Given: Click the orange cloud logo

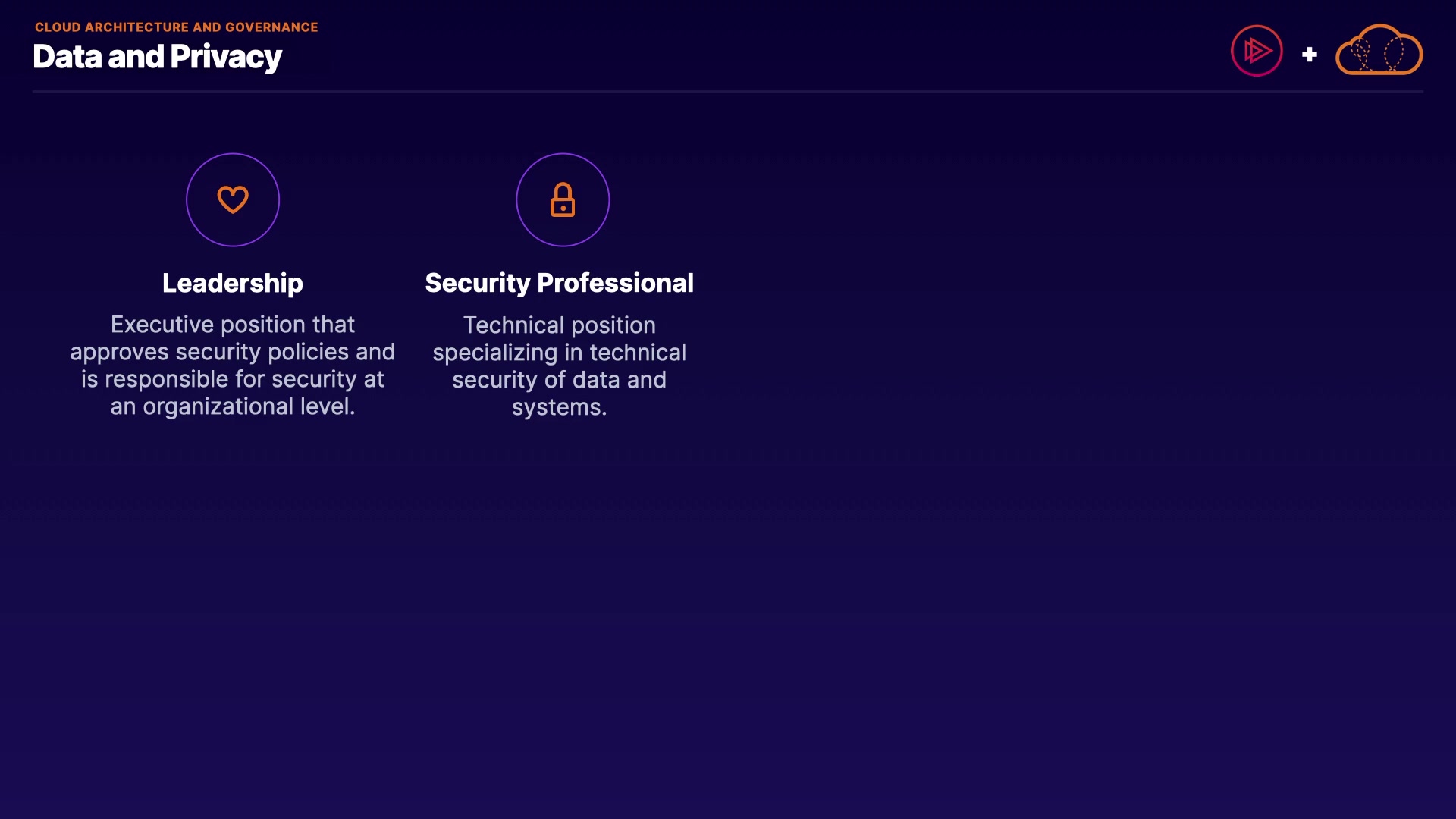Looking at the screenshot, I should [1379, 51].
